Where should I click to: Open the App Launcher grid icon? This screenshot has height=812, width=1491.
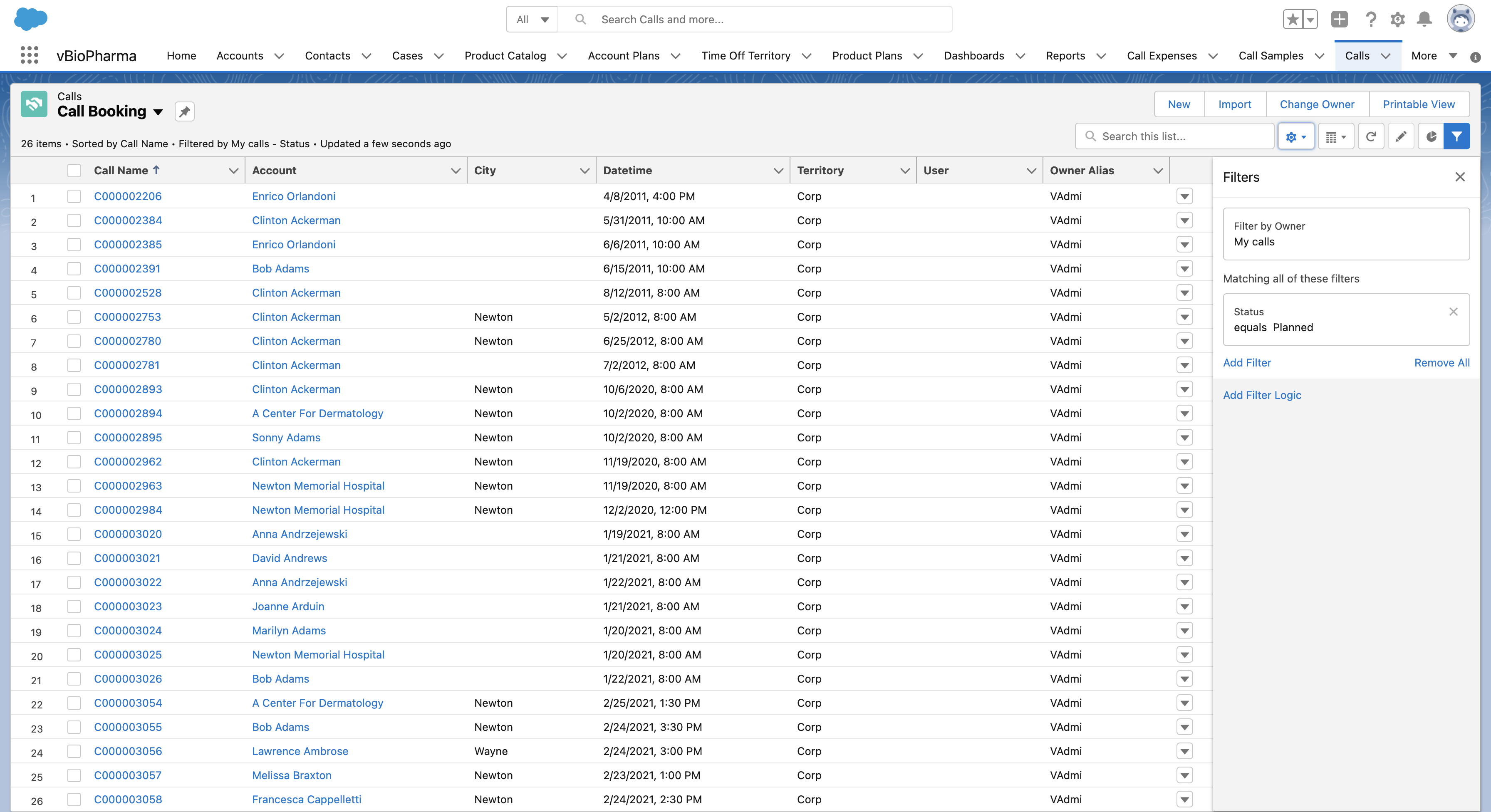click(x=29, y=56)
